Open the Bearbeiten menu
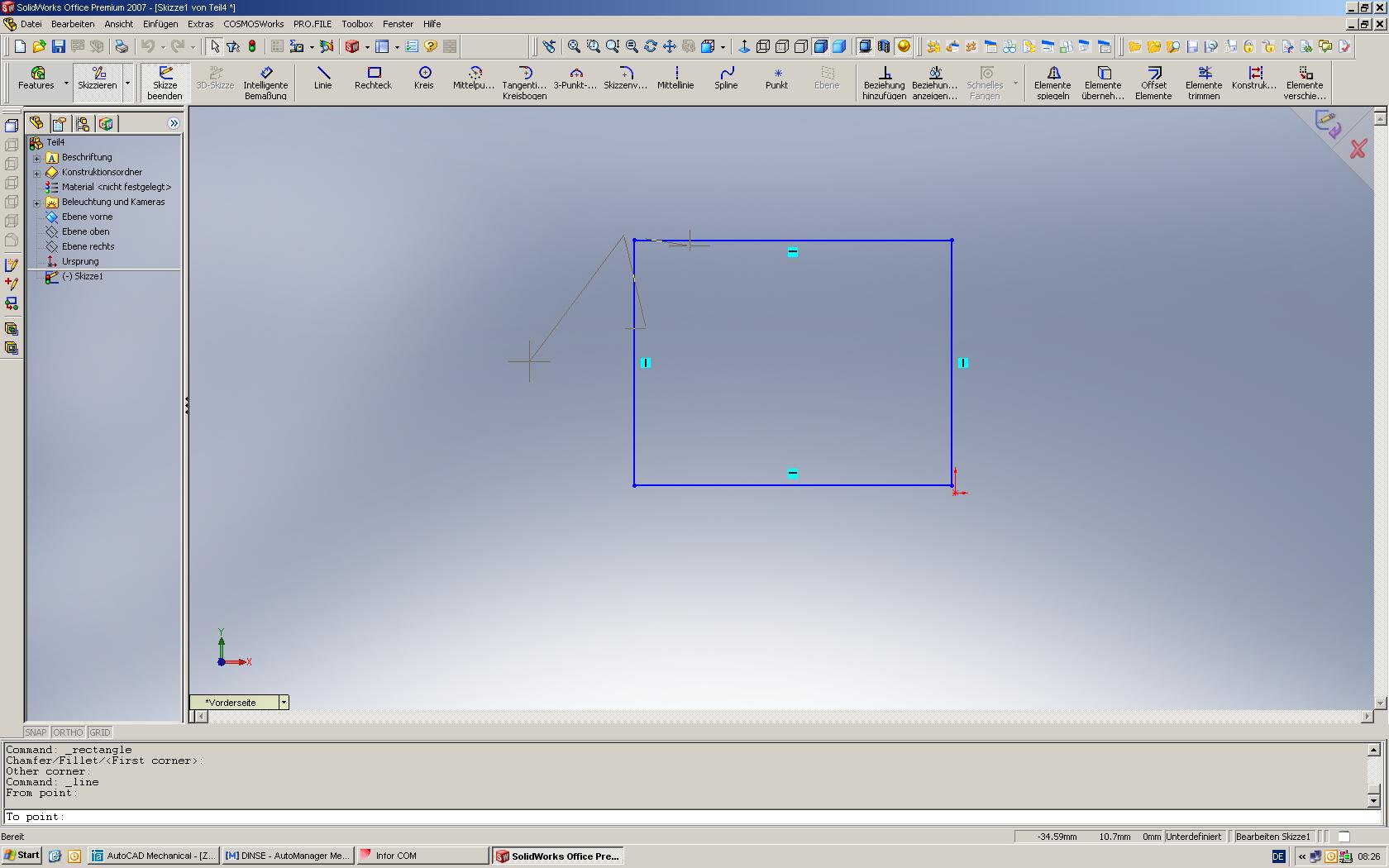 point(73,24)
